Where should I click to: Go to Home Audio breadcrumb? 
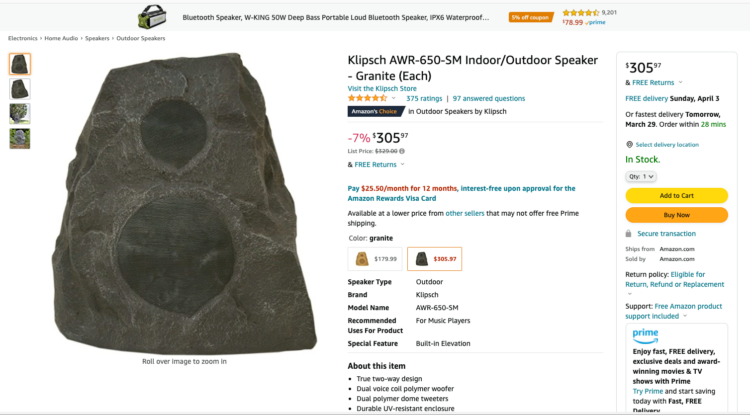point(61,38)
